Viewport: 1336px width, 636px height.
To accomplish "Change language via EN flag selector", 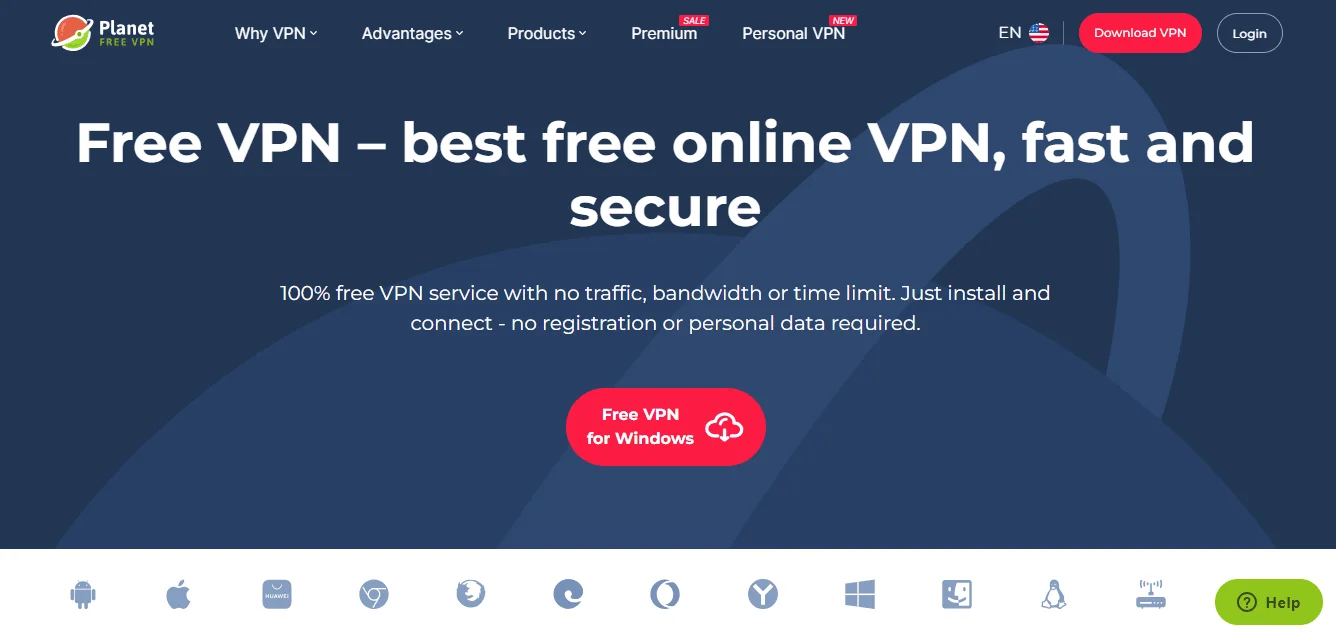I will (1023, 33).
